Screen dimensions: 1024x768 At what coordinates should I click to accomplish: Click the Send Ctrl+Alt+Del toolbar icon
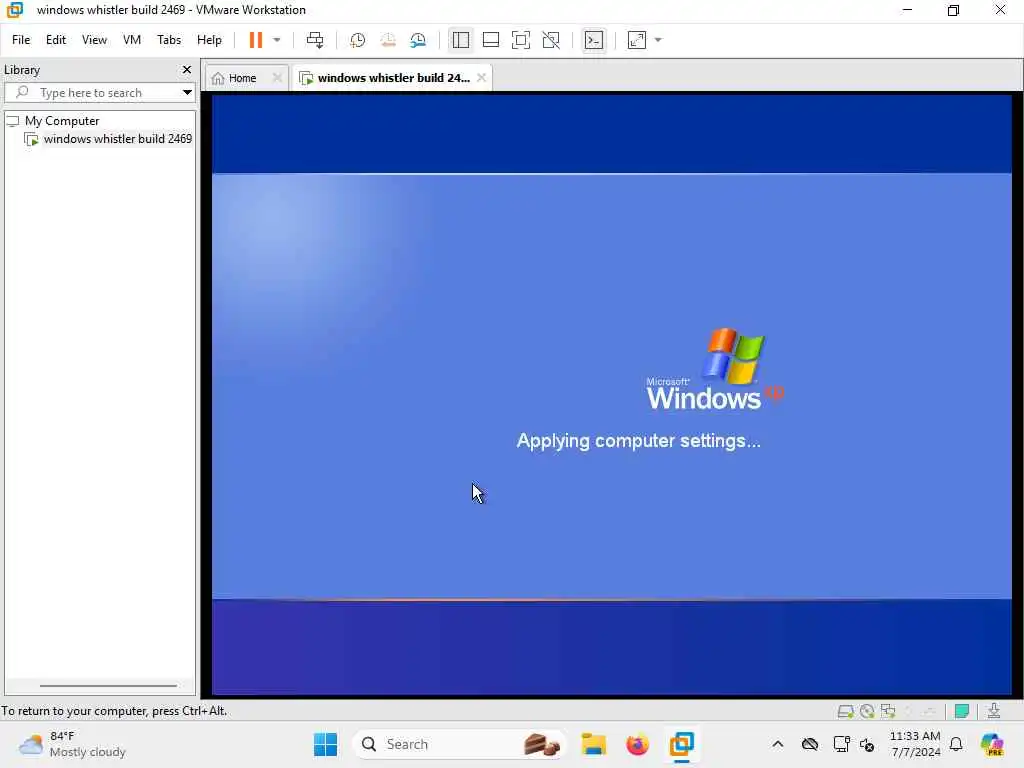pyautogui.click(x=315, y=40)
